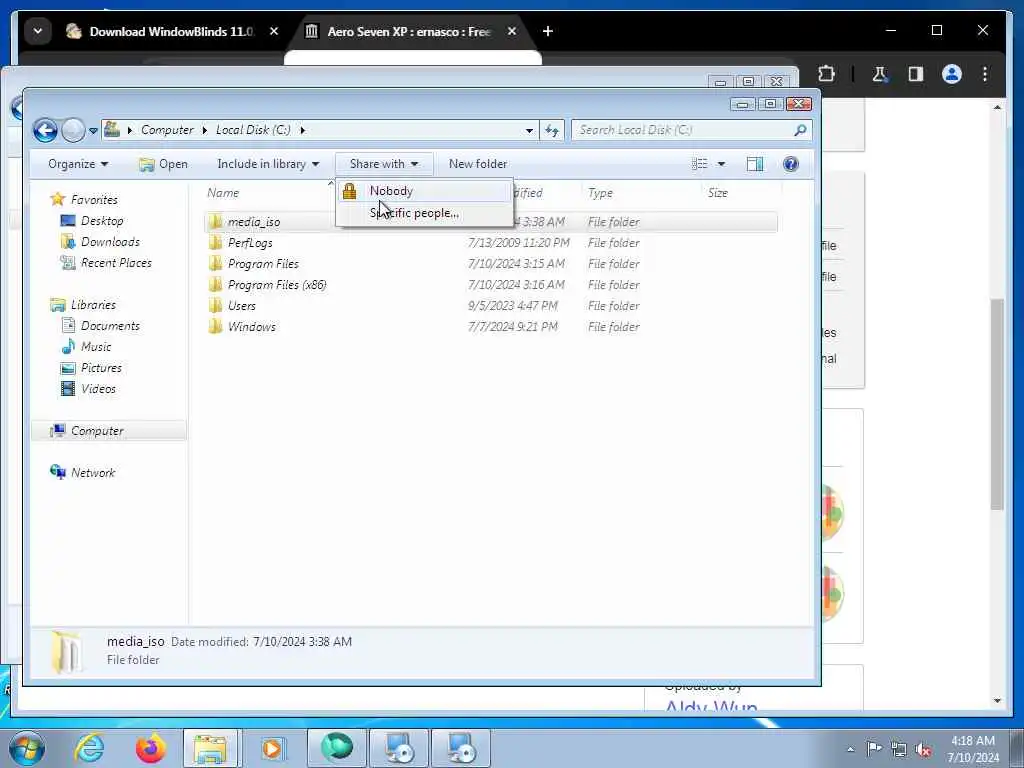Click the Change your view icon

(699, 164)
